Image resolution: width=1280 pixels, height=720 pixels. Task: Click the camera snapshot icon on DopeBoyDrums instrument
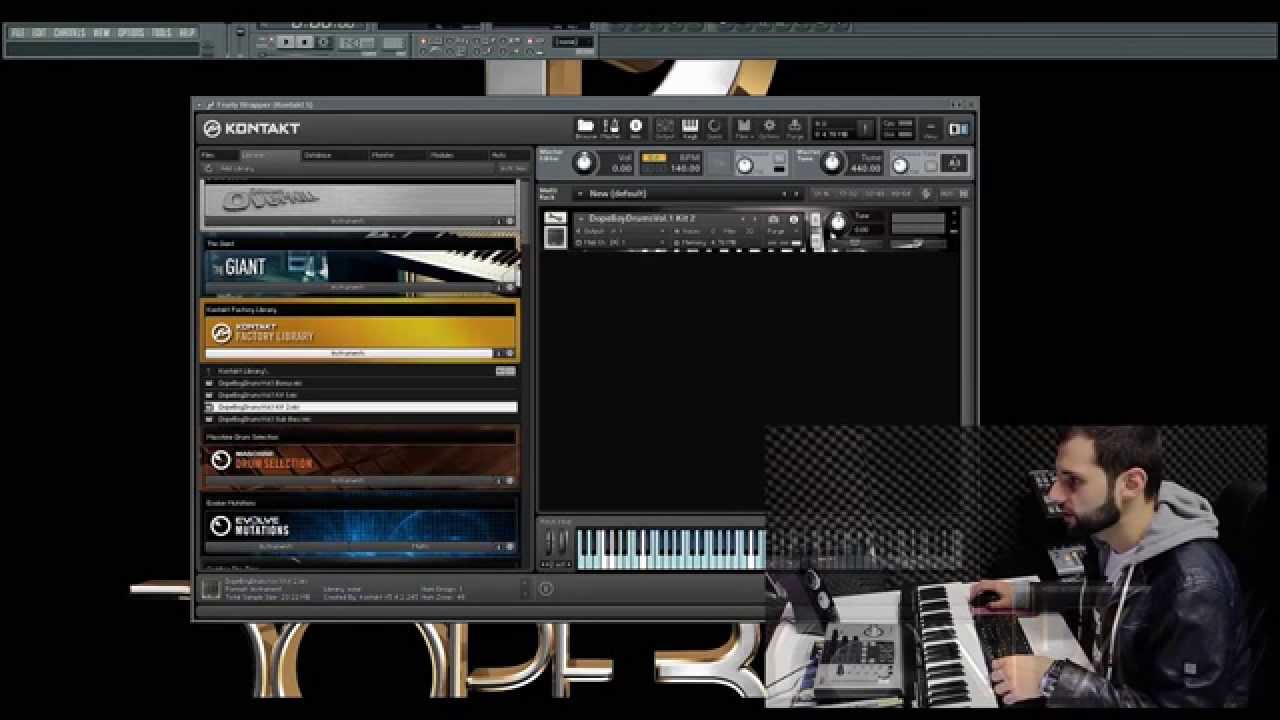point(773,219)
